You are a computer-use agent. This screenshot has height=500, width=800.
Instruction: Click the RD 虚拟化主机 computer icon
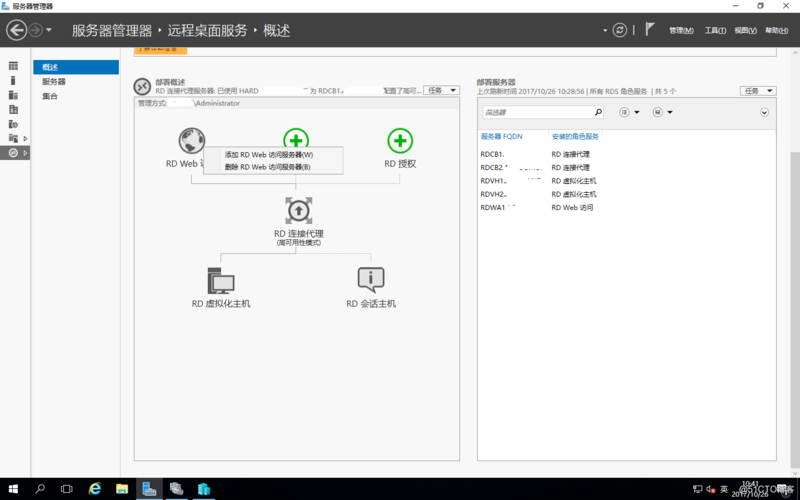tap(221, 280)
